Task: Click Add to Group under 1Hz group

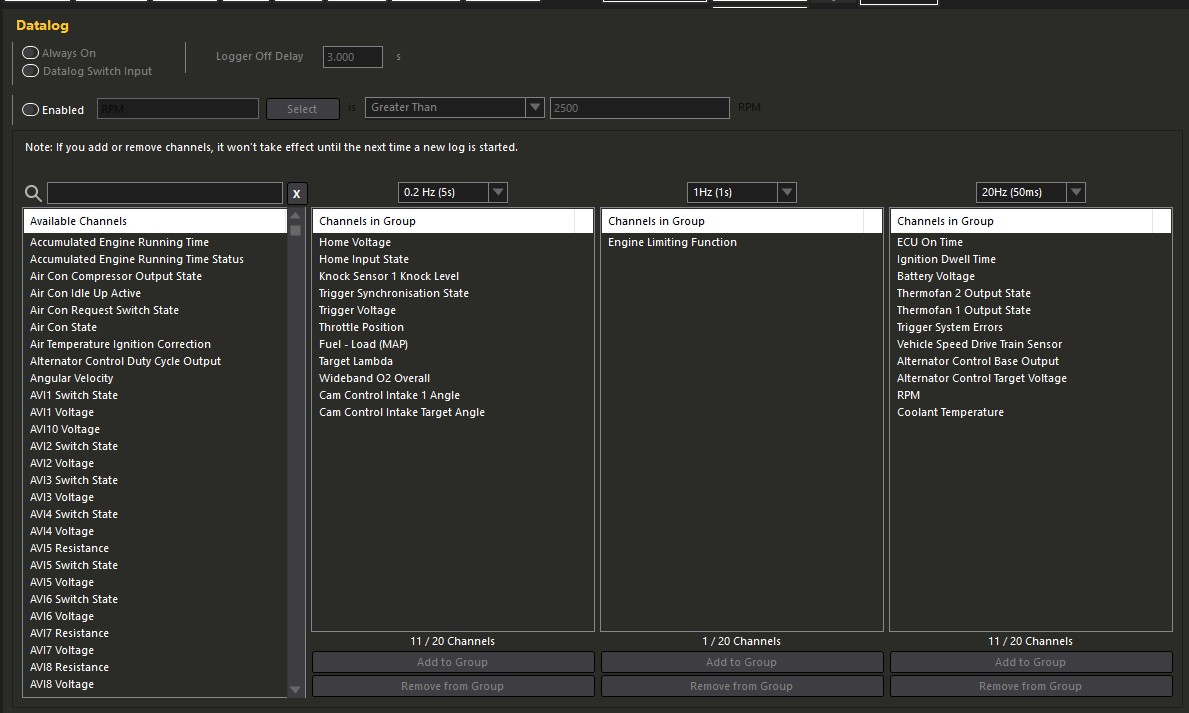Action: click(x=742, y=662)
